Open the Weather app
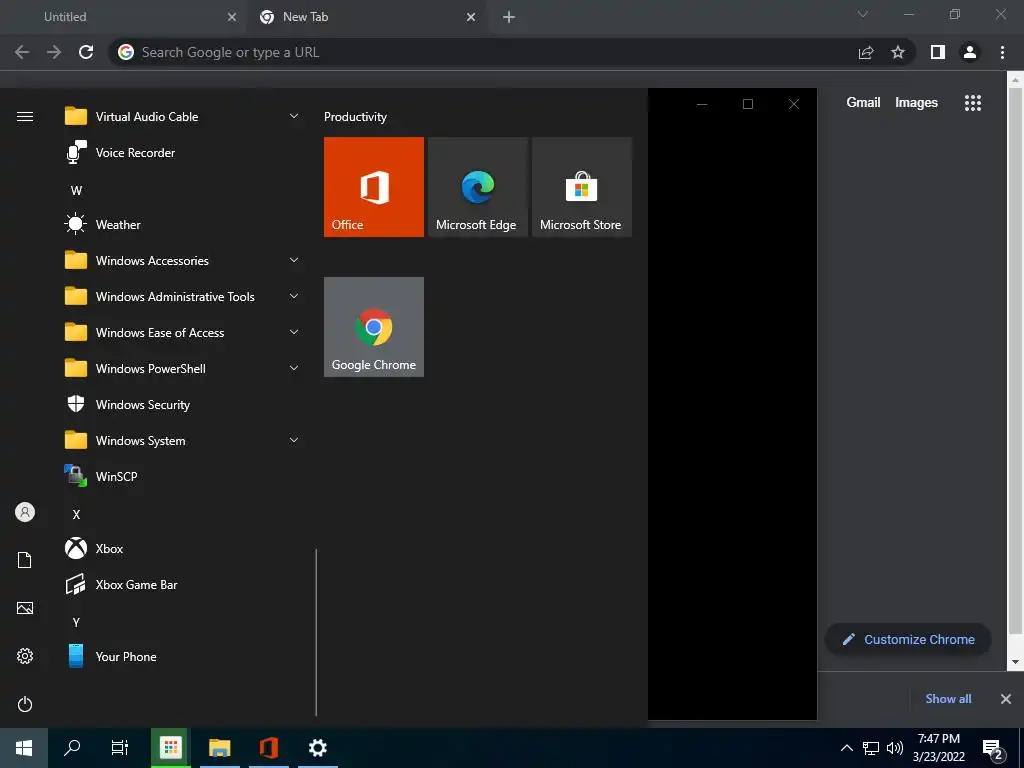The width and height of the screenshot is (1024, 768). (x=183, y=225)
